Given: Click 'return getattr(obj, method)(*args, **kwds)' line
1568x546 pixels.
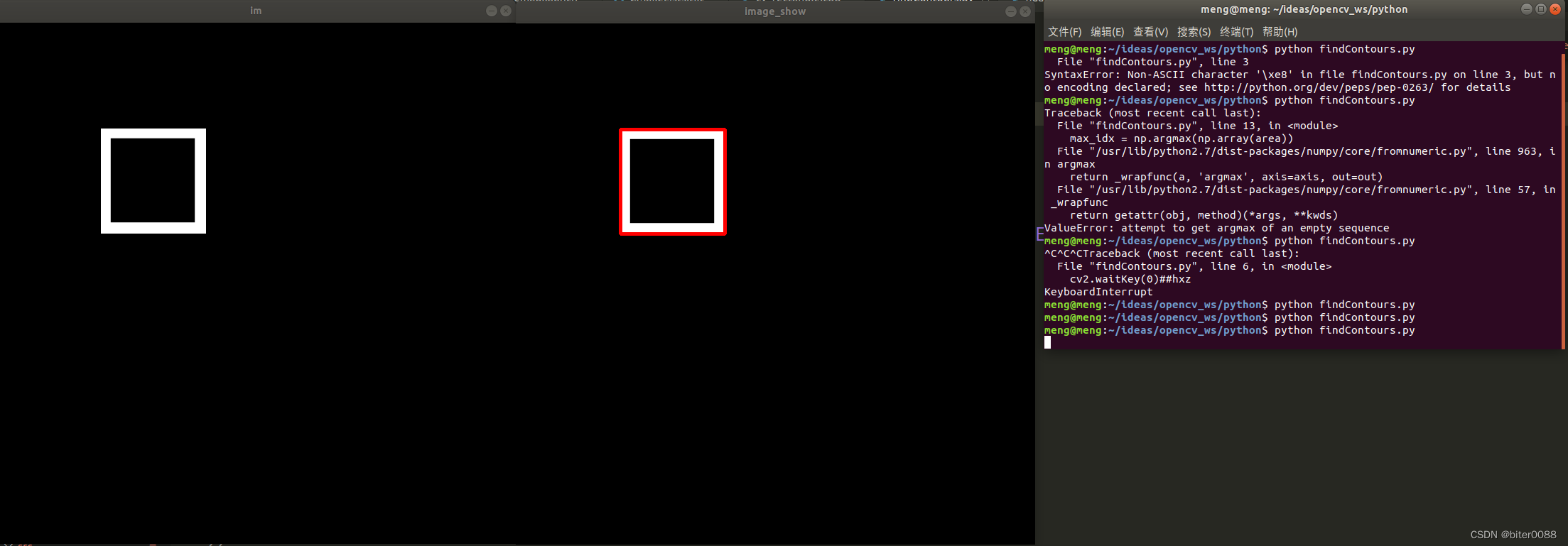Looking at the screenshot, I should tap(1204, 215).
